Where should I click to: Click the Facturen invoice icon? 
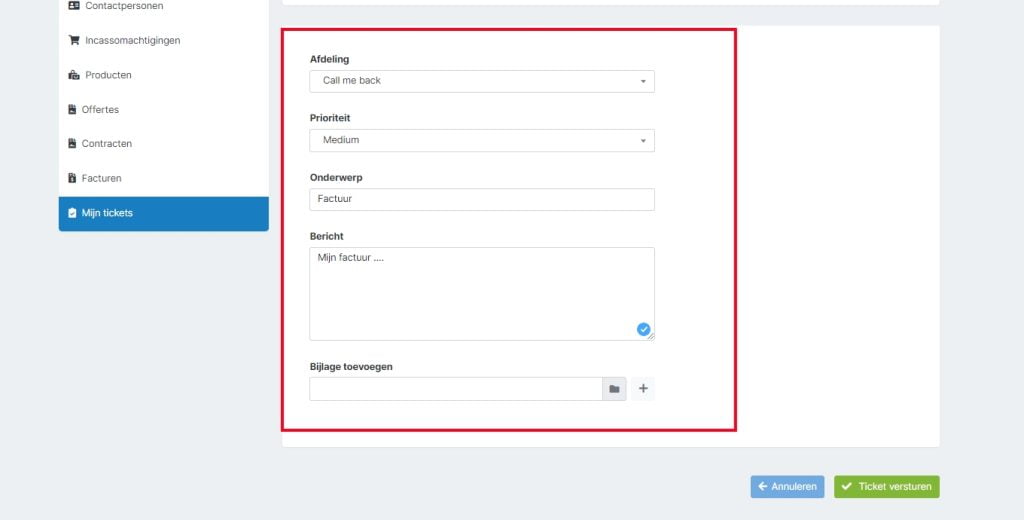coord(72,178)
